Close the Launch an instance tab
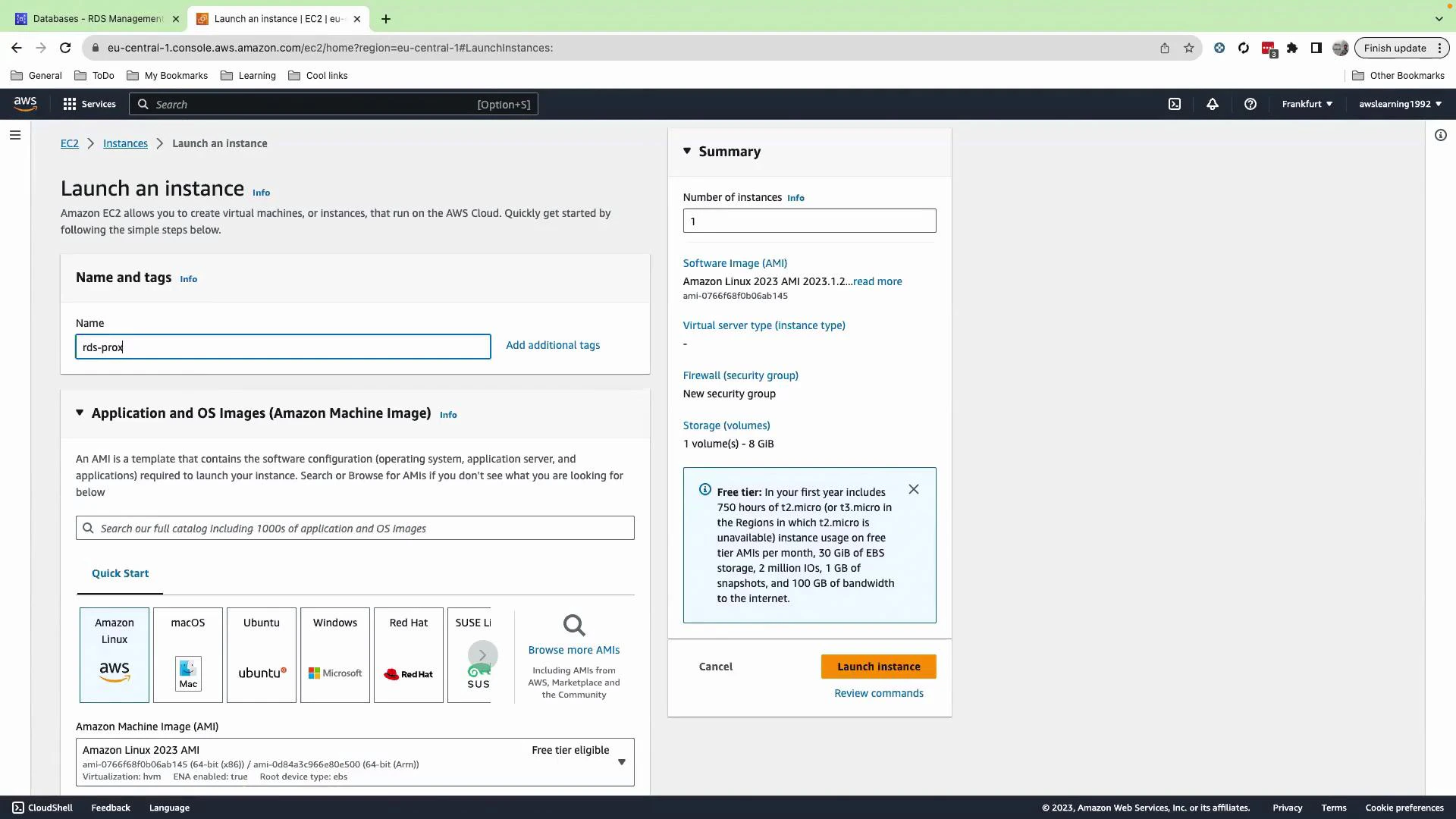Viewport: 1456px width, 819px height. [358, 19]
